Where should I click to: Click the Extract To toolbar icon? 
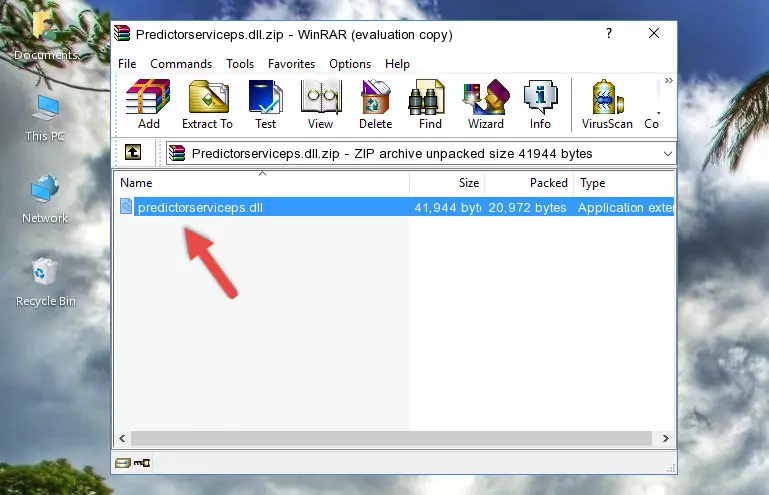point(207,104)
